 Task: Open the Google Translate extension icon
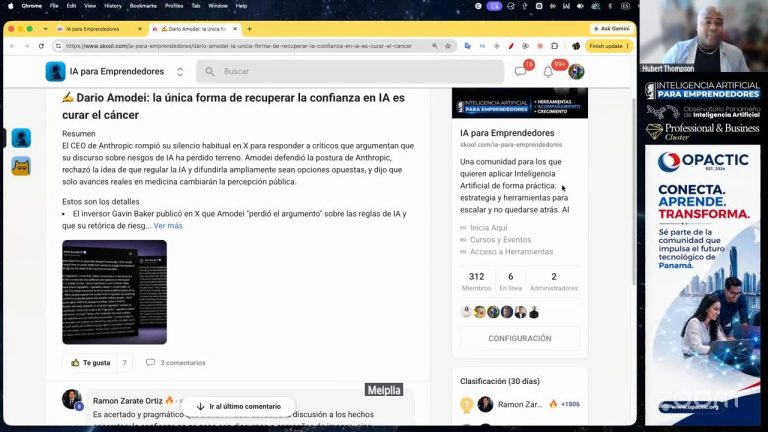[x=468, y=46]
